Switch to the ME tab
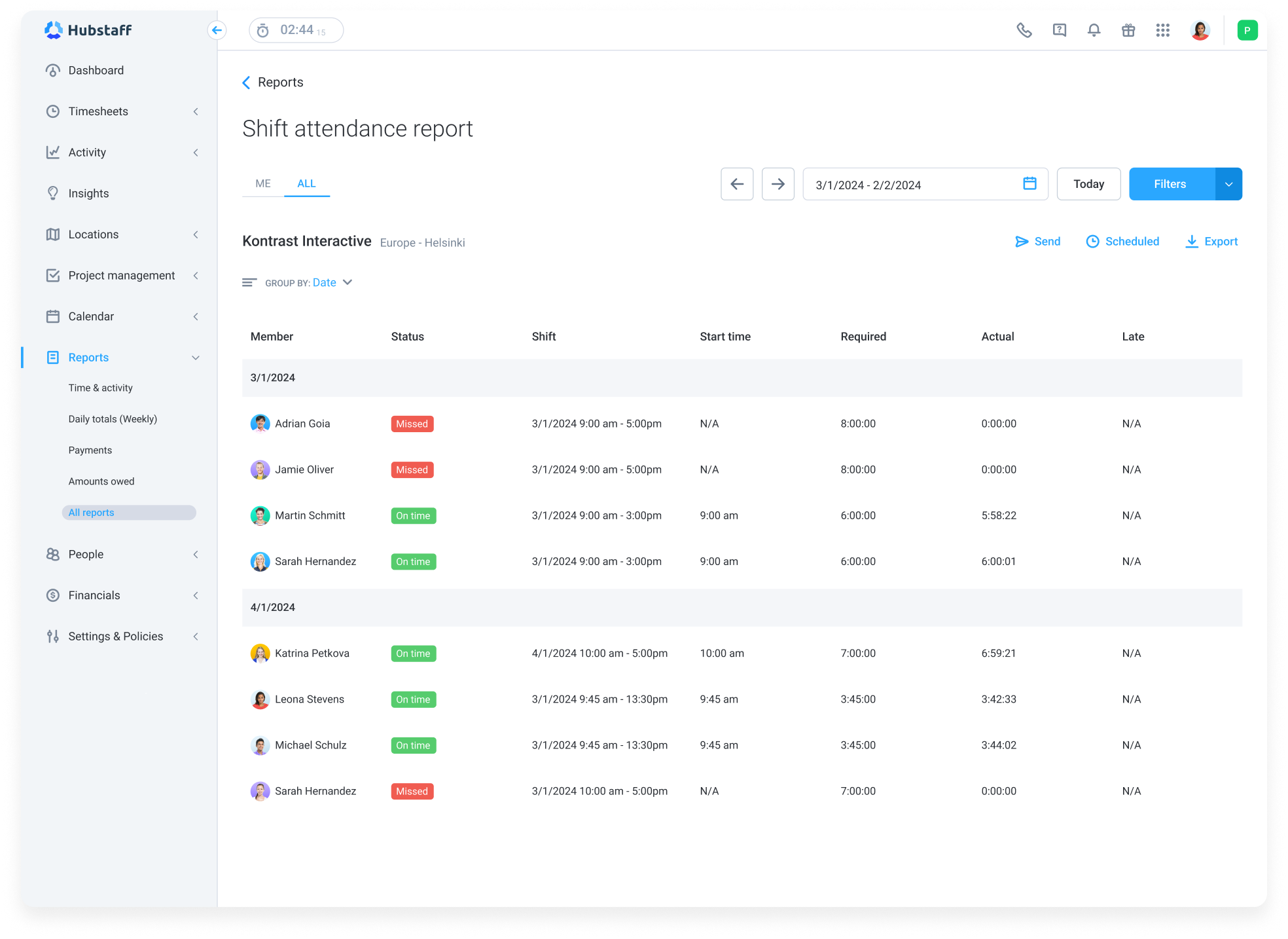1288x939 pixels. tap(262, 183)
